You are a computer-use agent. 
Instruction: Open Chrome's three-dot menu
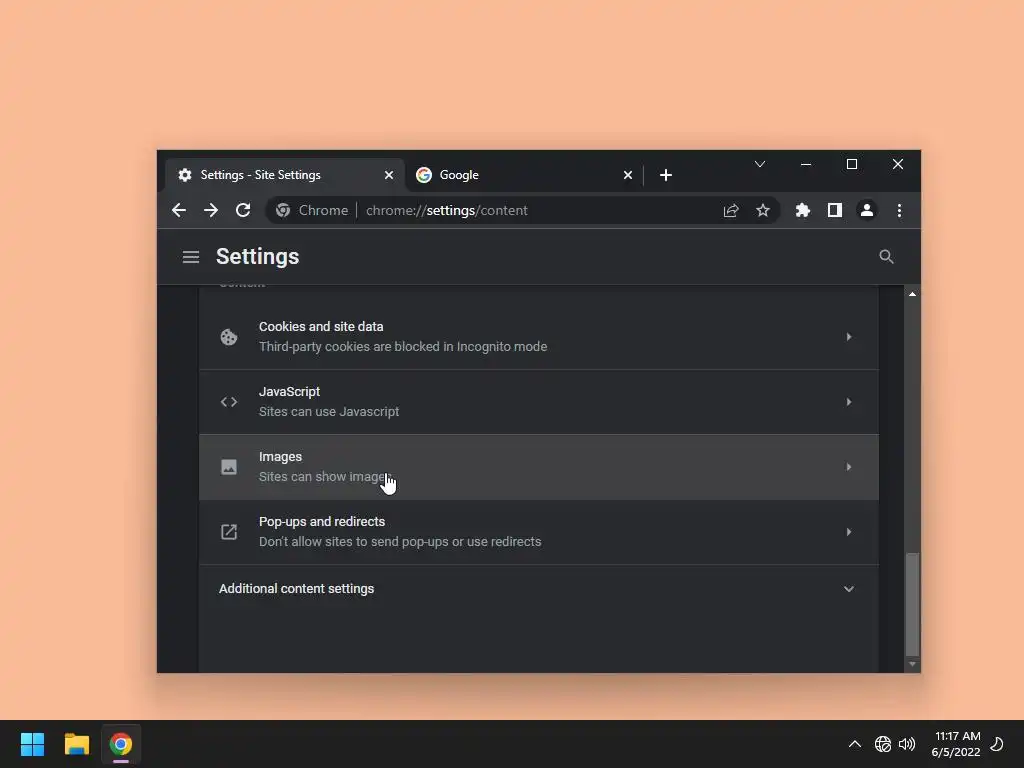[899, 210]
